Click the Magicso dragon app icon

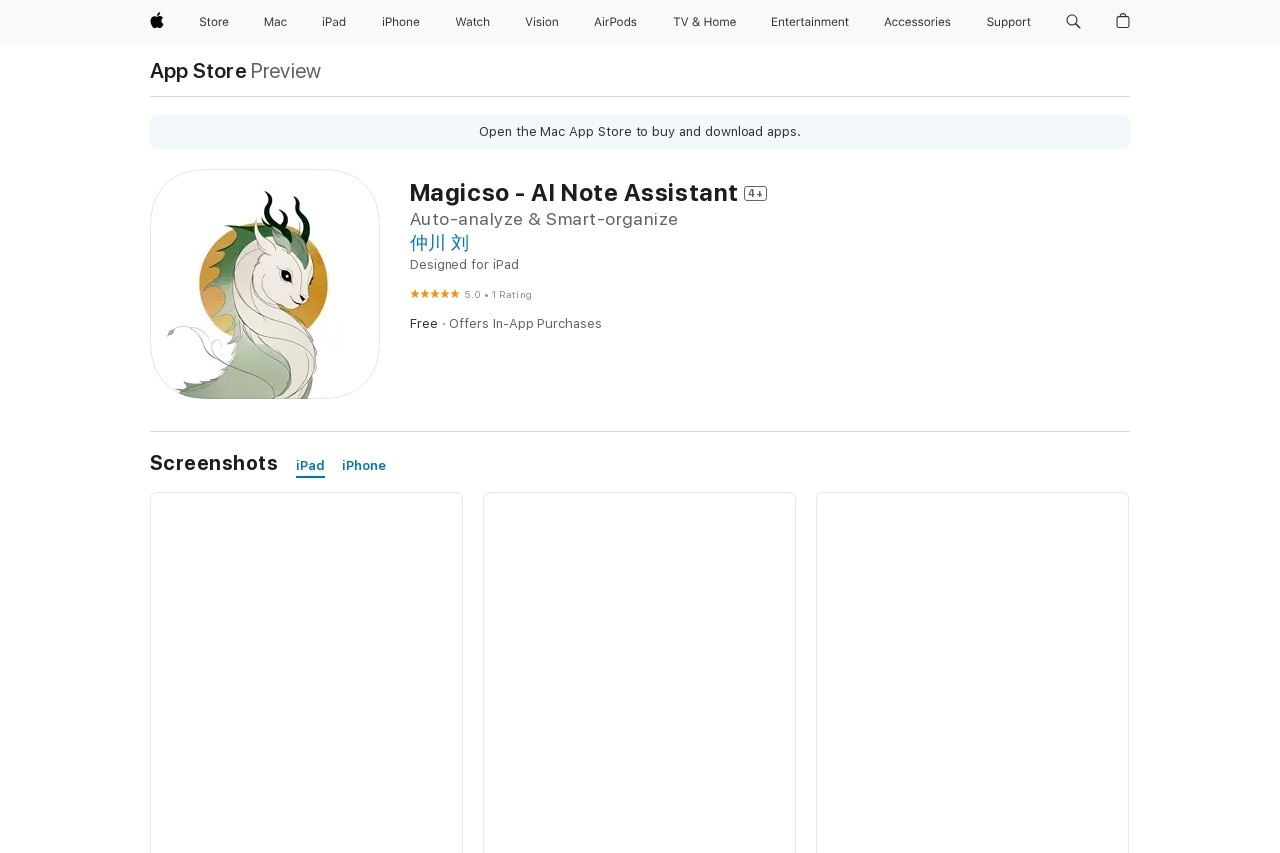pyautogui.click(x=265, y=284)
